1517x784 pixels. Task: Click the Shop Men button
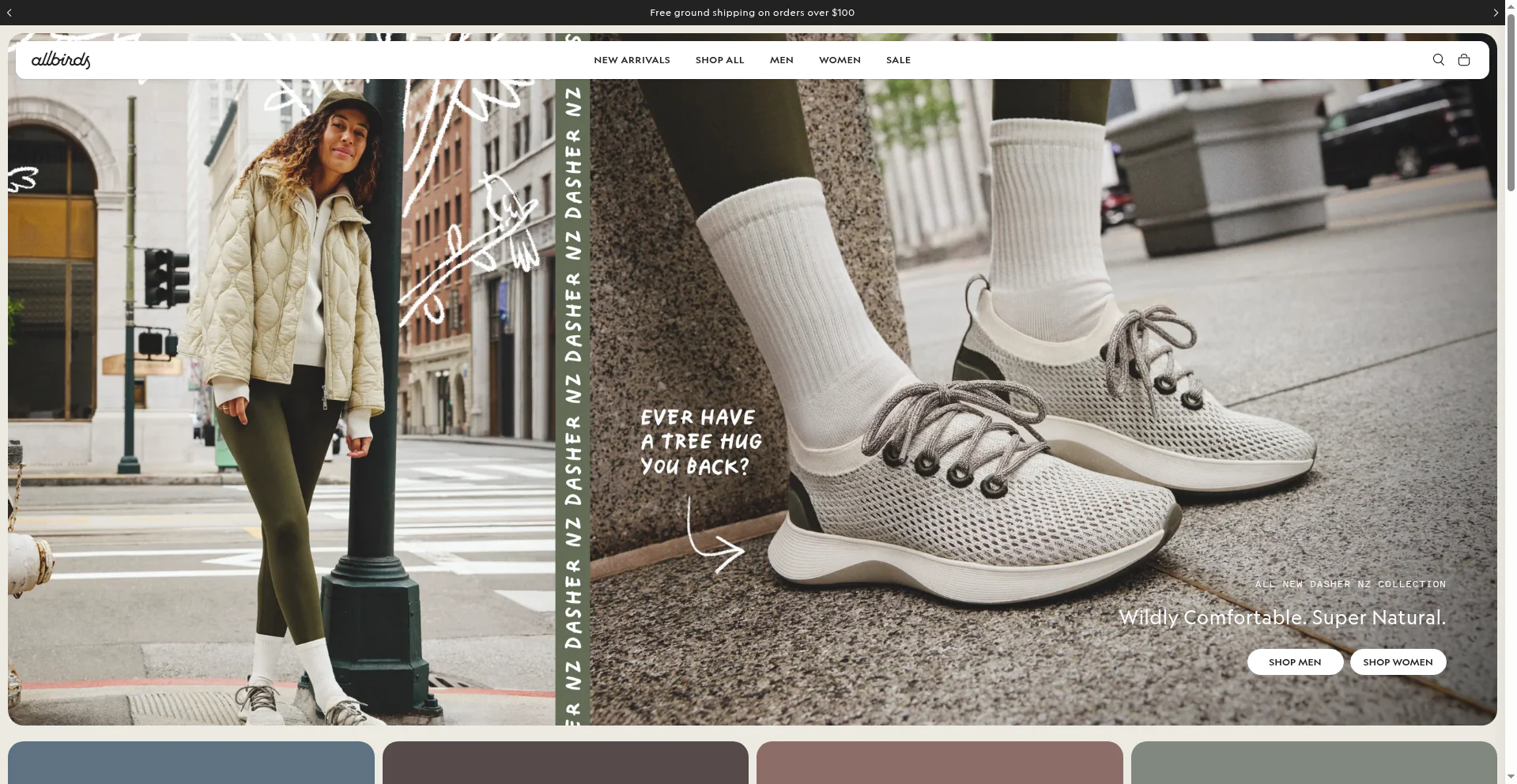pos(1295,662)
